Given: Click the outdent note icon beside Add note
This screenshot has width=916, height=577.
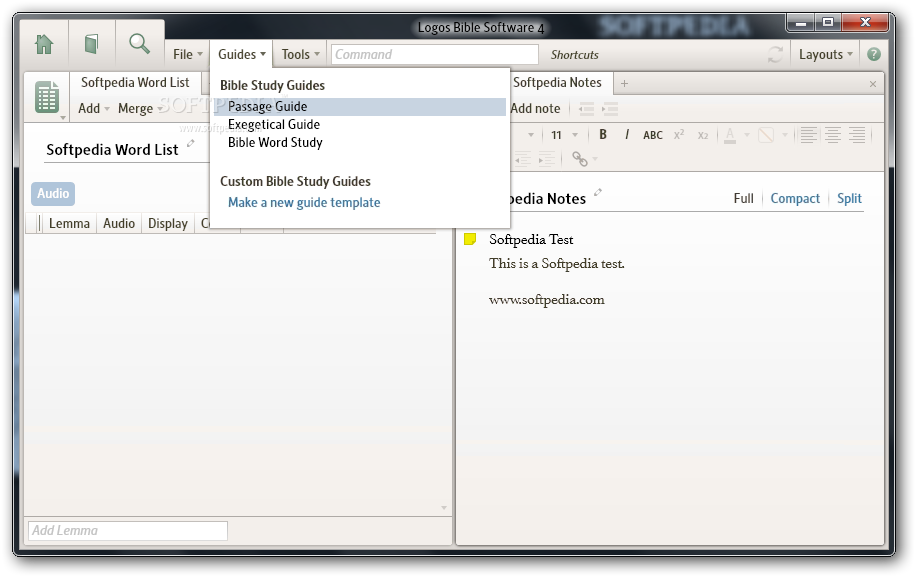Looking at the screenshot, I should [586, 109].
